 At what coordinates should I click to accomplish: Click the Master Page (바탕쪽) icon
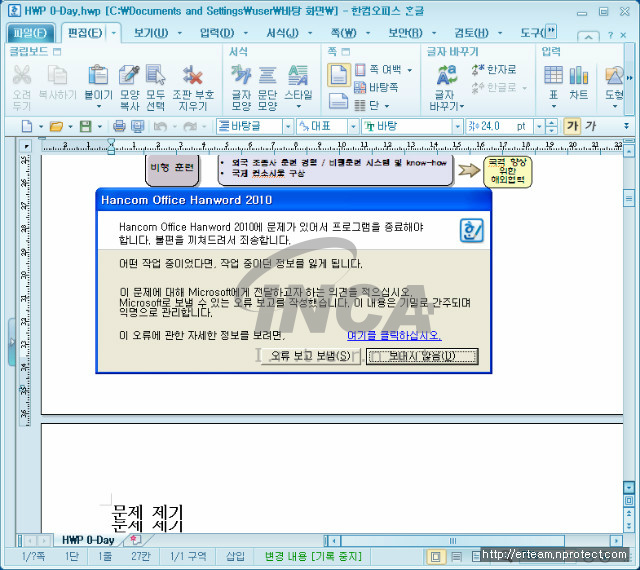(x=360, y=87)
